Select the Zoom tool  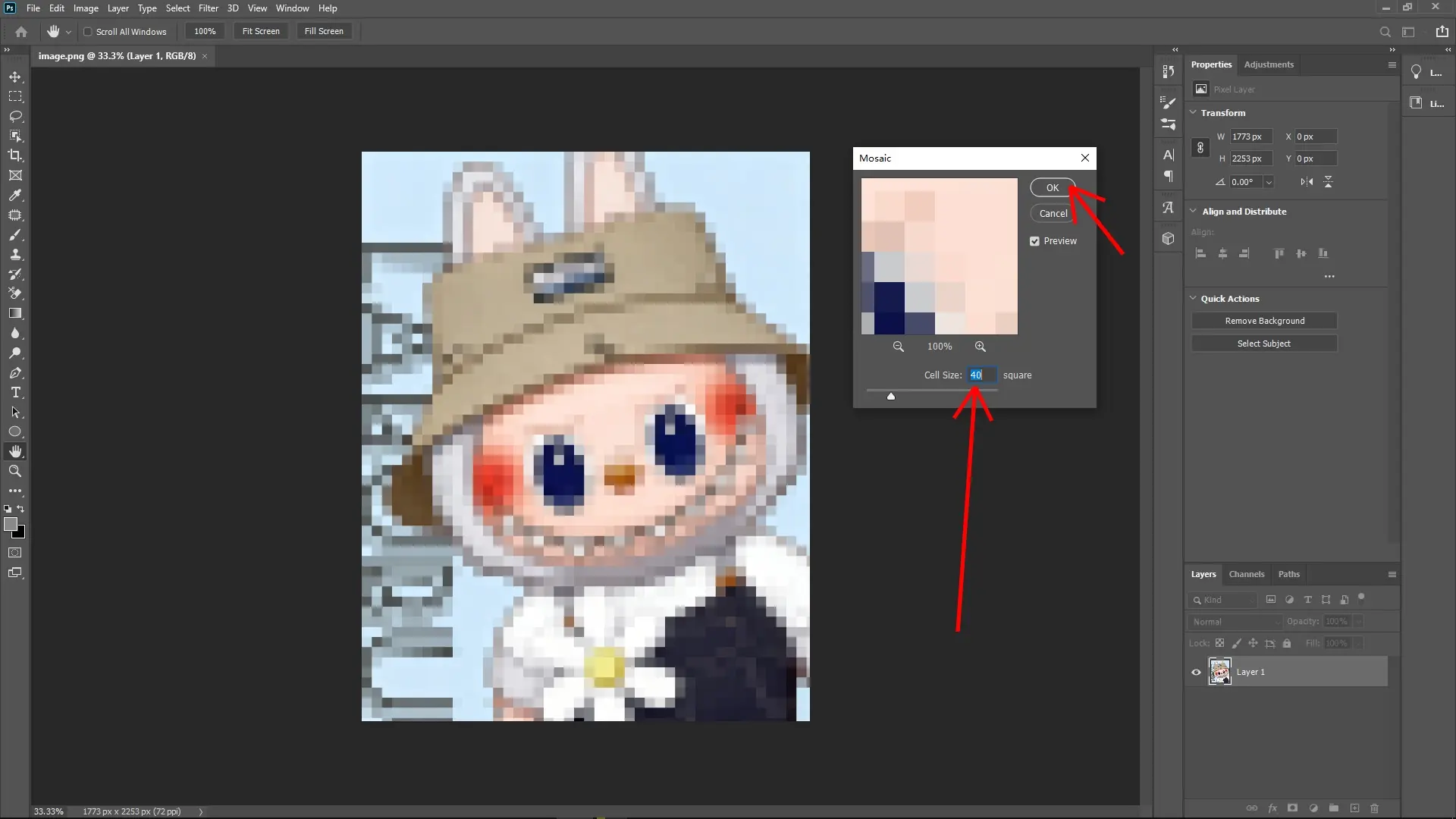point(15,471)
